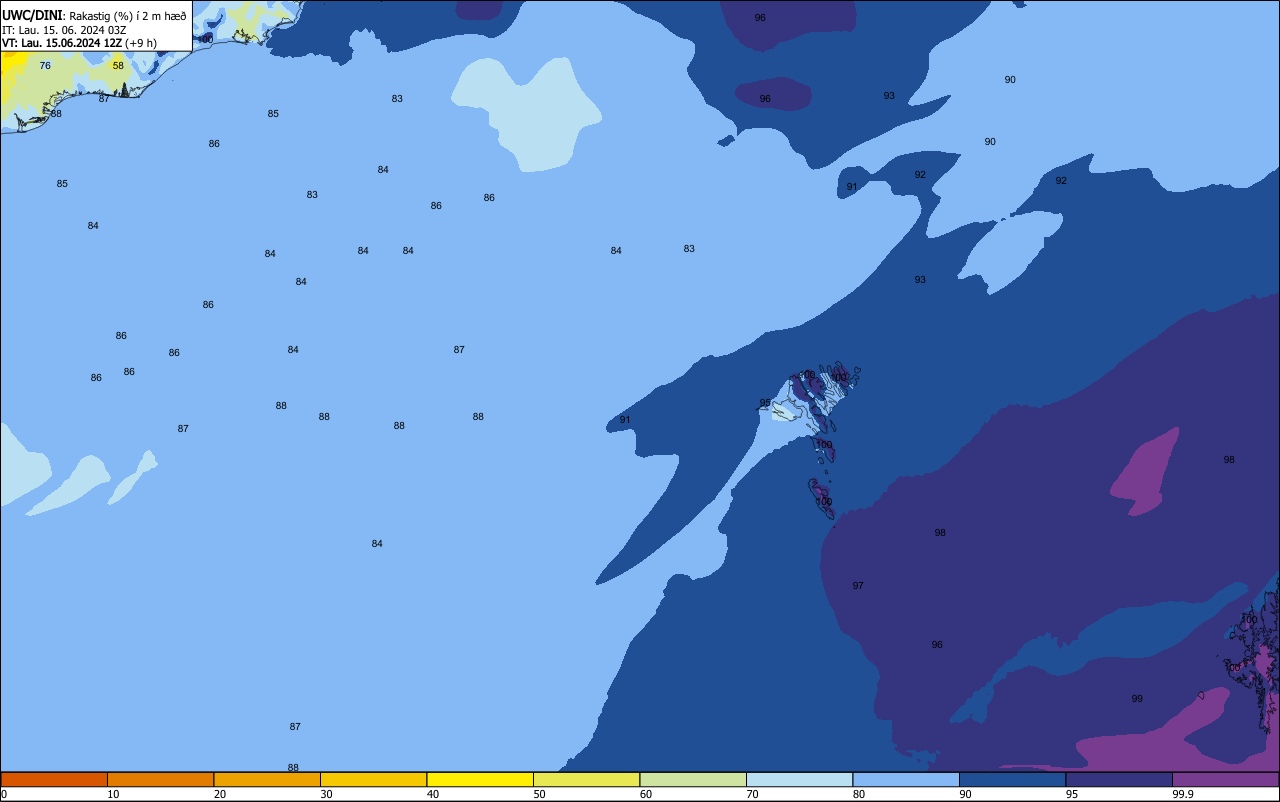Click the 58 humidity value on the map

click(118, 65)
